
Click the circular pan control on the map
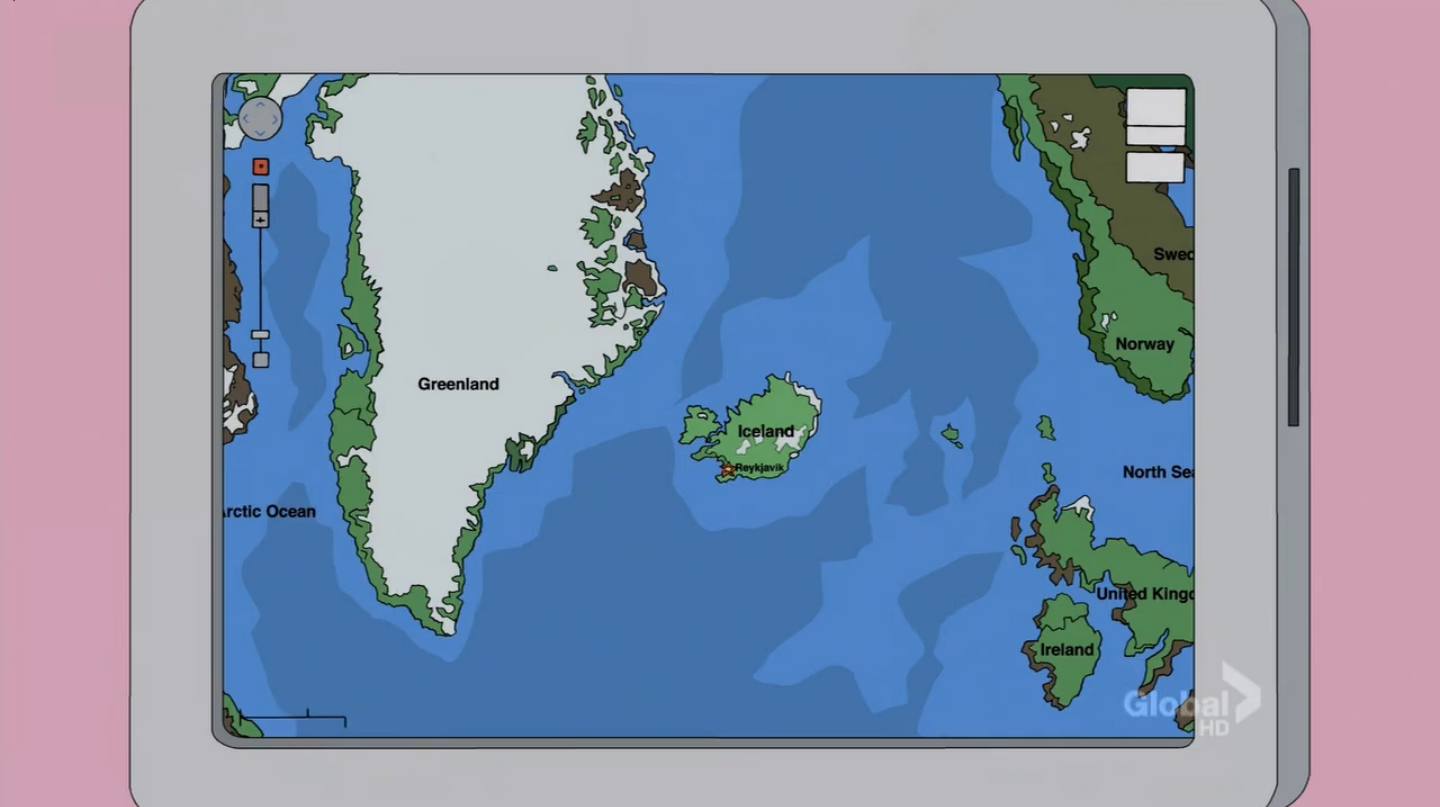260,118
